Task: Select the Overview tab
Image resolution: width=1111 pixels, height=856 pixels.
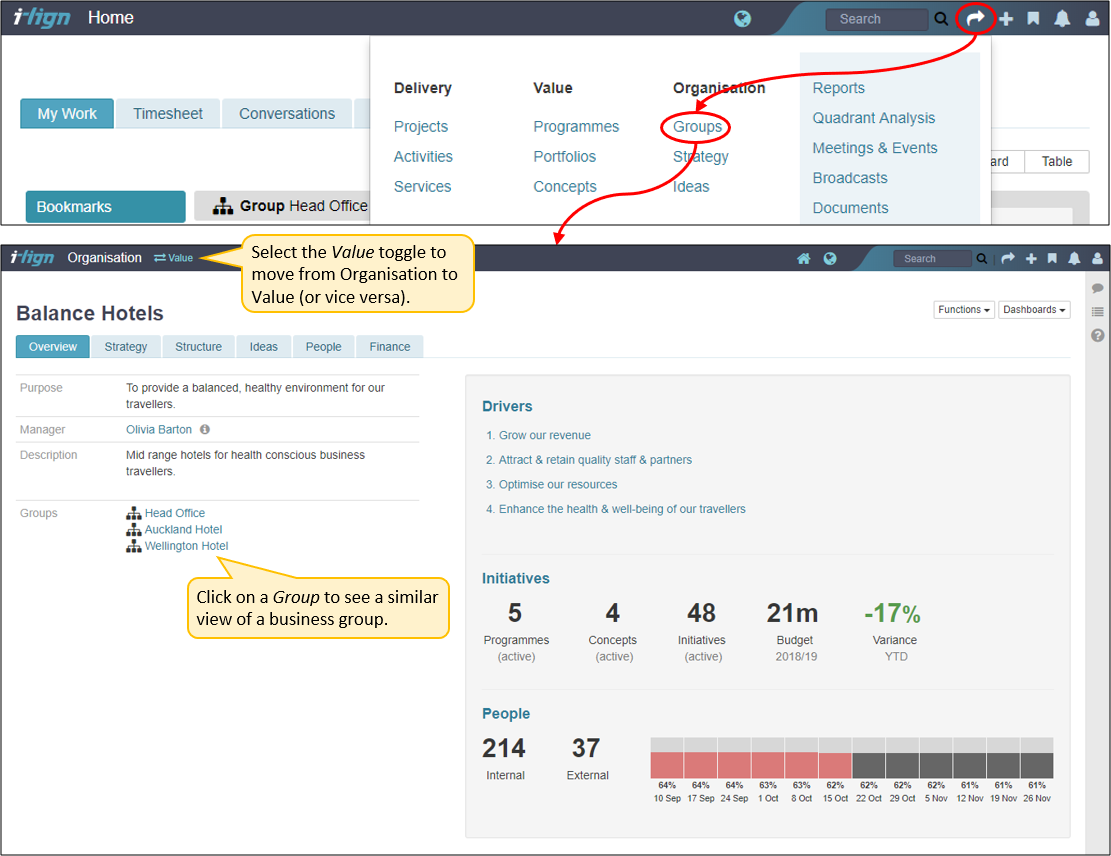Action: pyautogui.click(x=53, y=347)
